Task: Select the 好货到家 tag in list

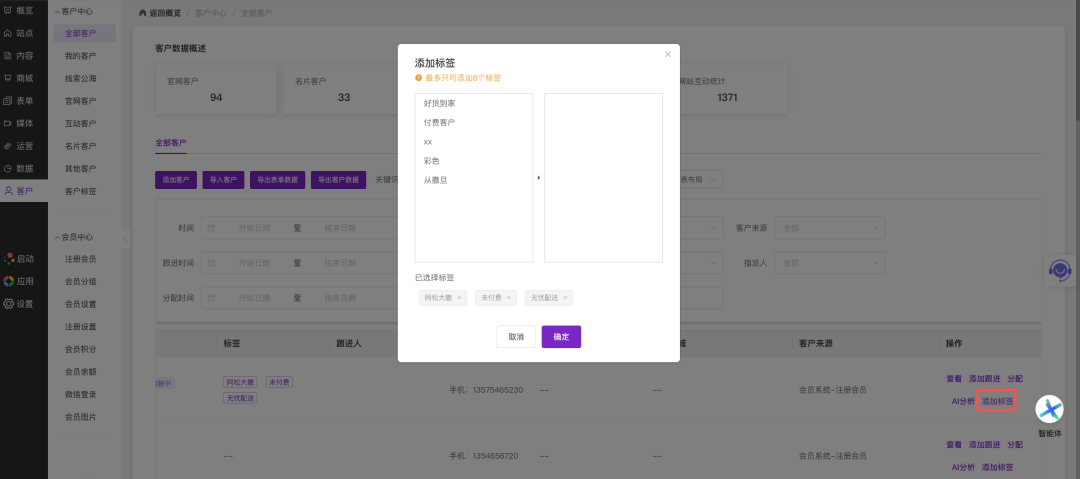Action: 440,103
